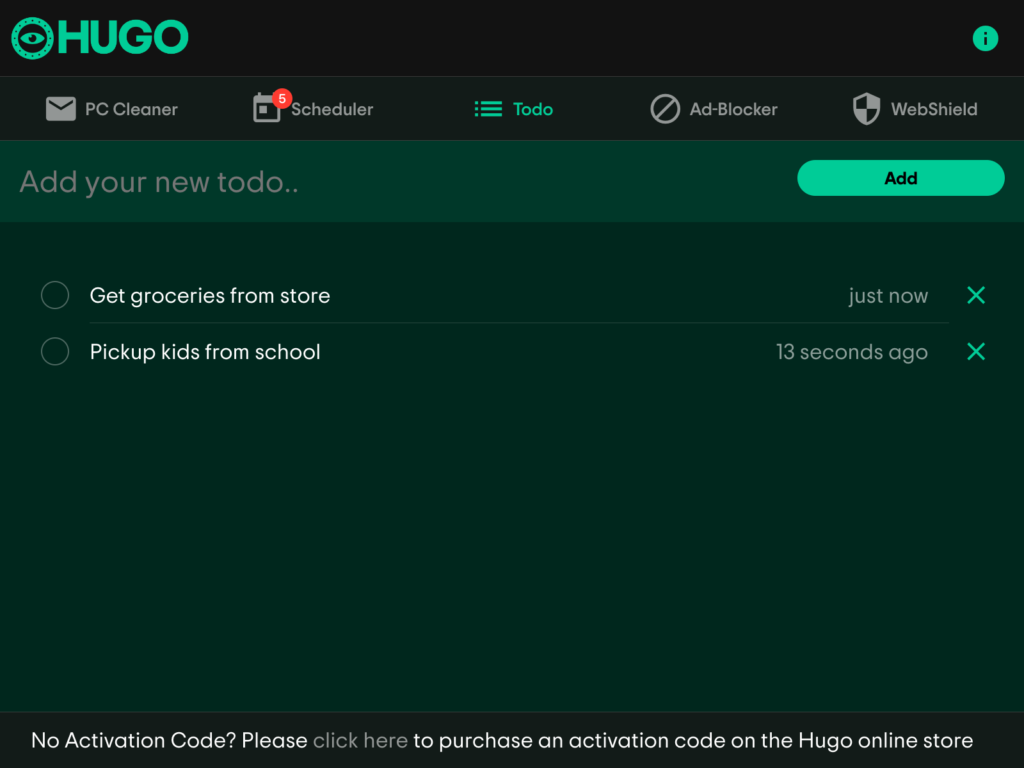Open the info icon in the top right
Image resolution: width=1024 pixels, height=768 pixels.
tap(985, 38)
